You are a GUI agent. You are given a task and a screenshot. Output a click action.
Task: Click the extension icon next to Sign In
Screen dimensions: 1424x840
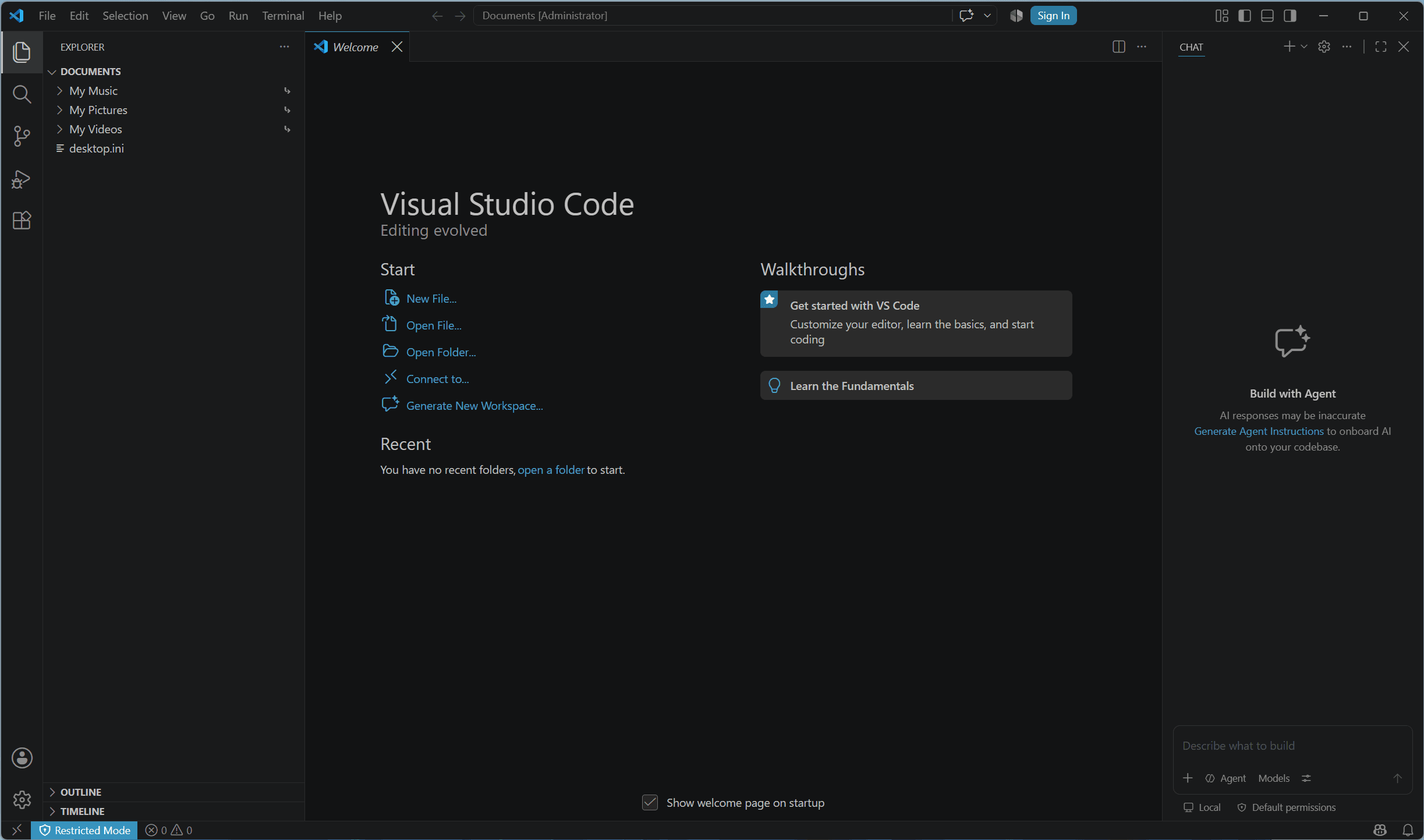(1016, 16)
